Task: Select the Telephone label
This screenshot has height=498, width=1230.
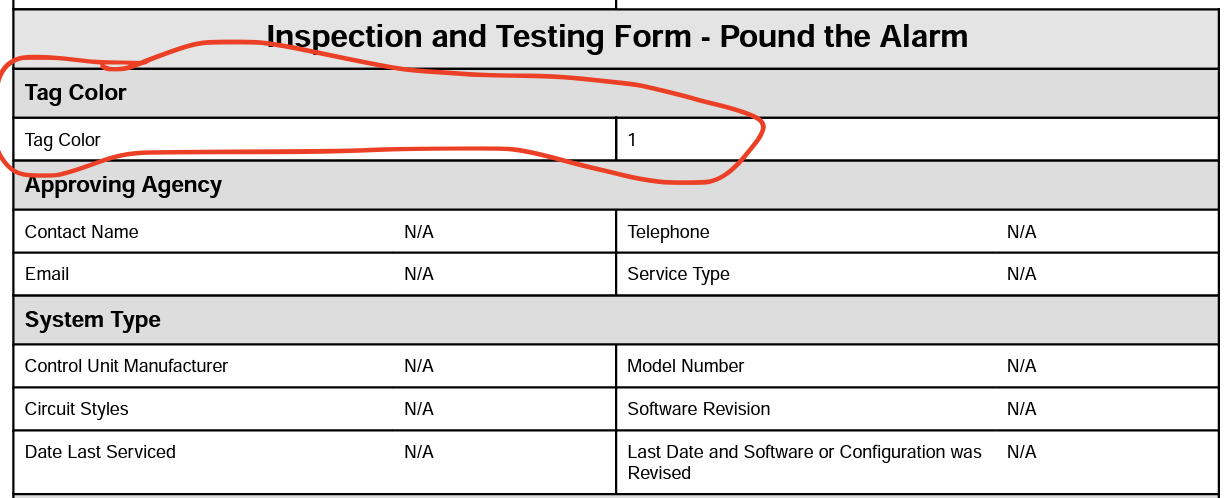Action: tap(668, 232)
